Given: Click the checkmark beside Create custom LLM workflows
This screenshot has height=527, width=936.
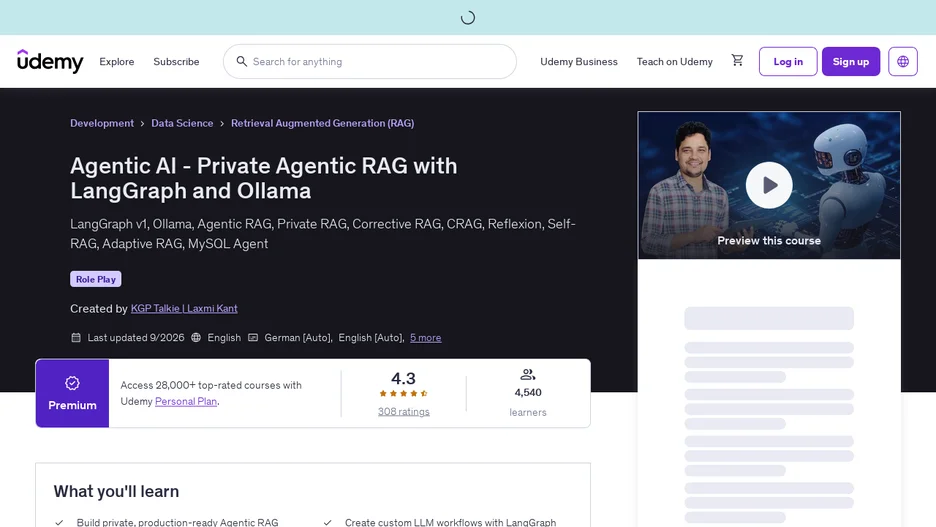Looking at the screenshot, I should (x=328, y=523).
